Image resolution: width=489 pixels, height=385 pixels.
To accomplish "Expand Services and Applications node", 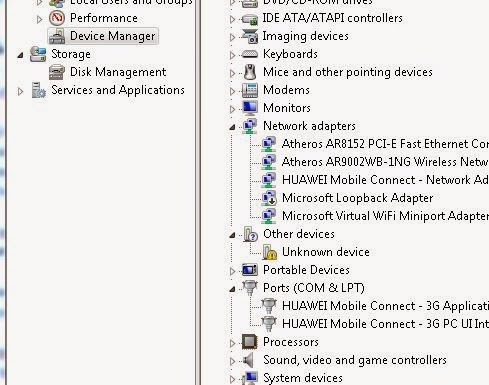I will coord(21,91).
